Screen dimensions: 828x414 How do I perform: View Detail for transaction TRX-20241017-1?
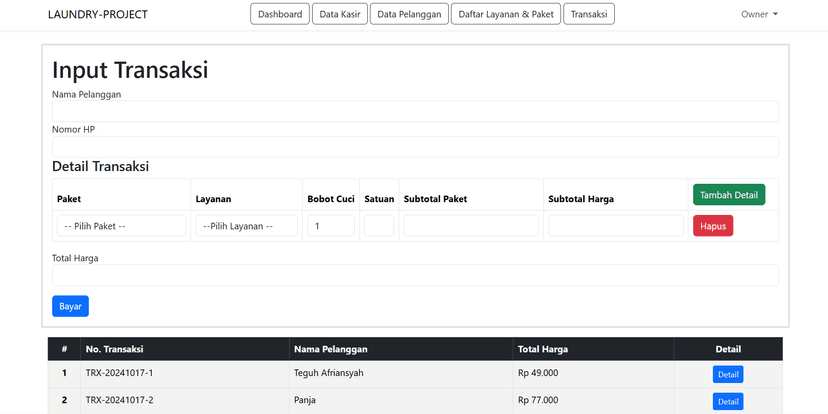[x=728, y=374]
